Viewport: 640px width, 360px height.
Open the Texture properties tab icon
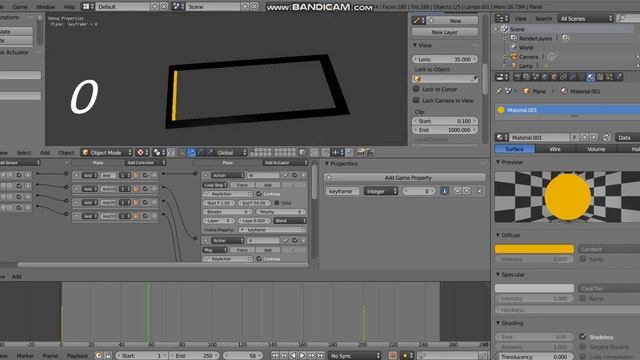(x=600, y=77)
